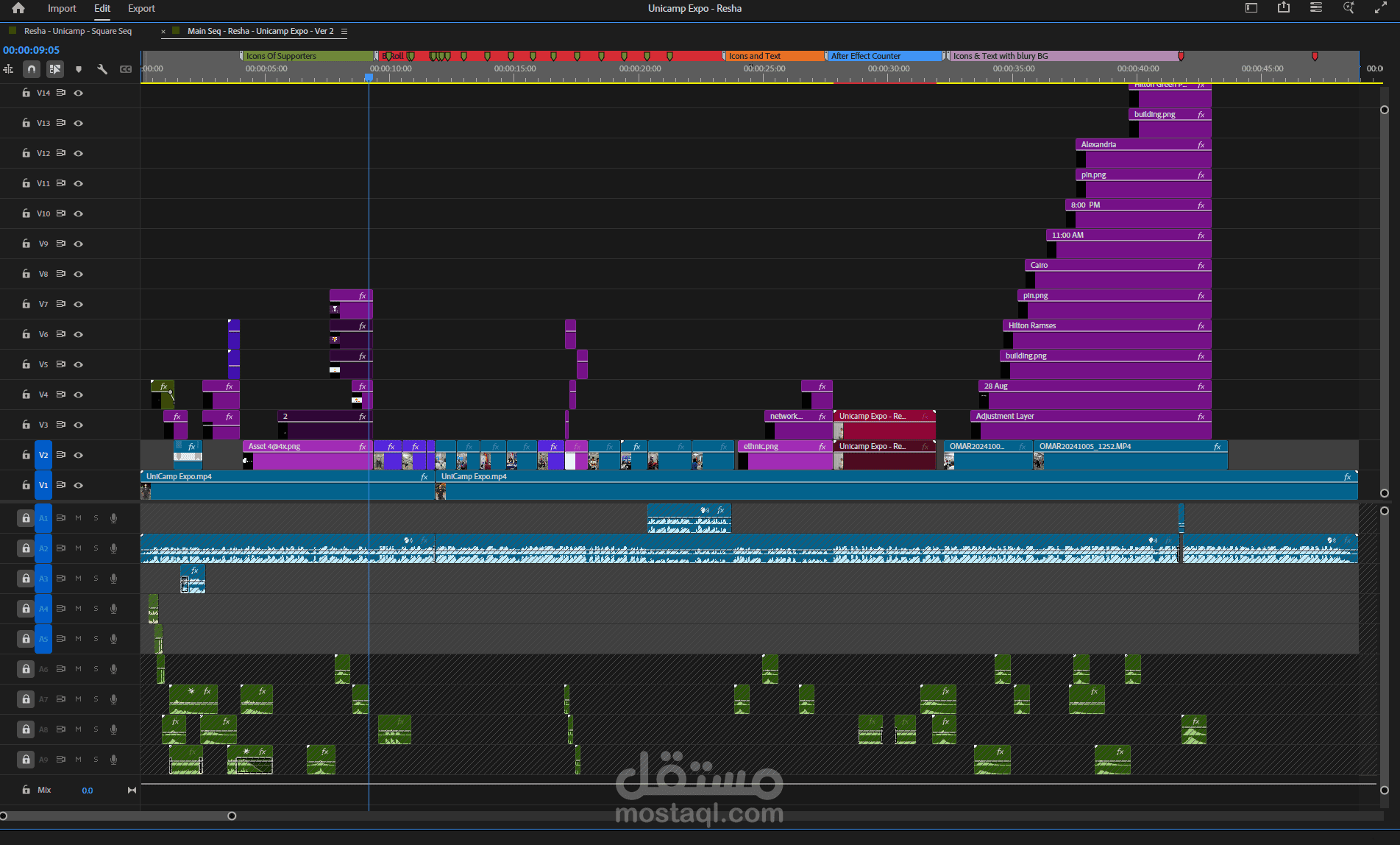Click the right handle of horizontal zoom bar
Image resolution: width=1400 pixels, height=845 pixels.
coord(232,816)
